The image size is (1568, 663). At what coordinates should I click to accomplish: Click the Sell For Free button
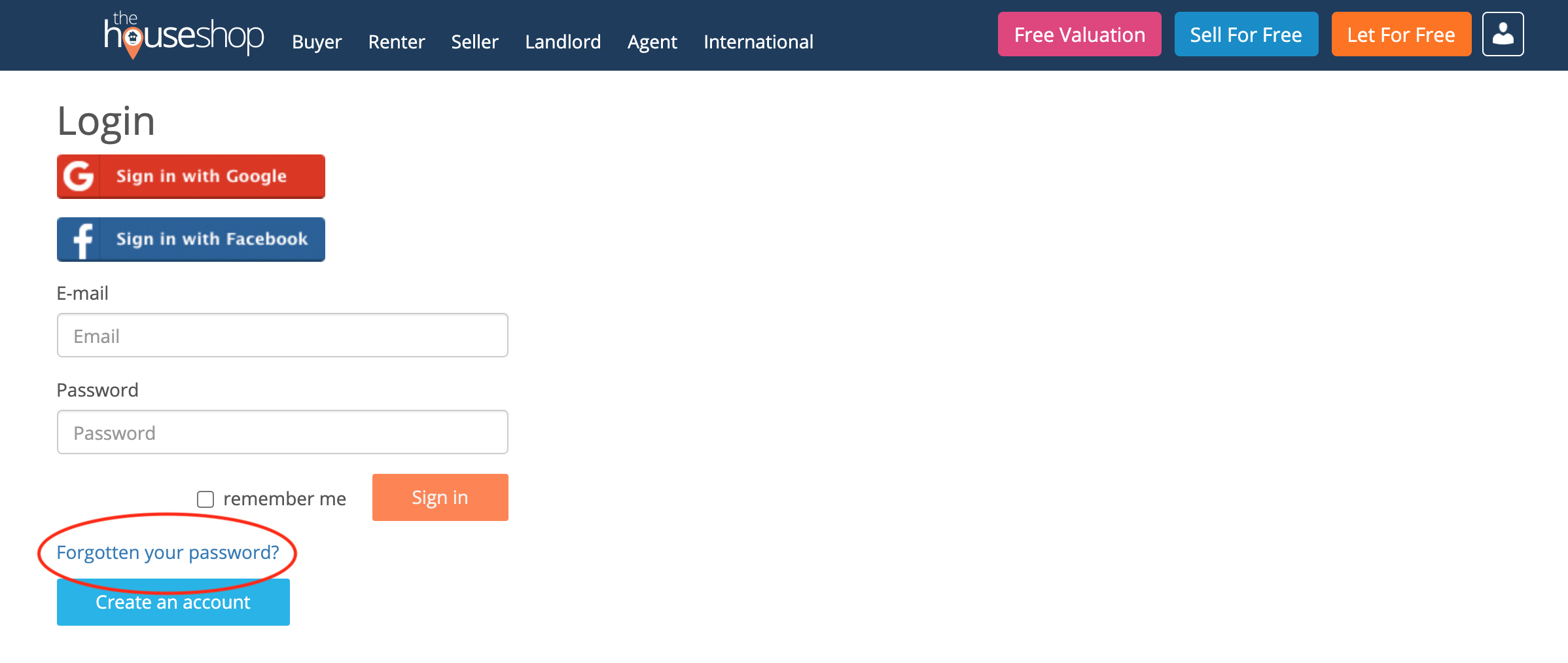pos(1246,34)
